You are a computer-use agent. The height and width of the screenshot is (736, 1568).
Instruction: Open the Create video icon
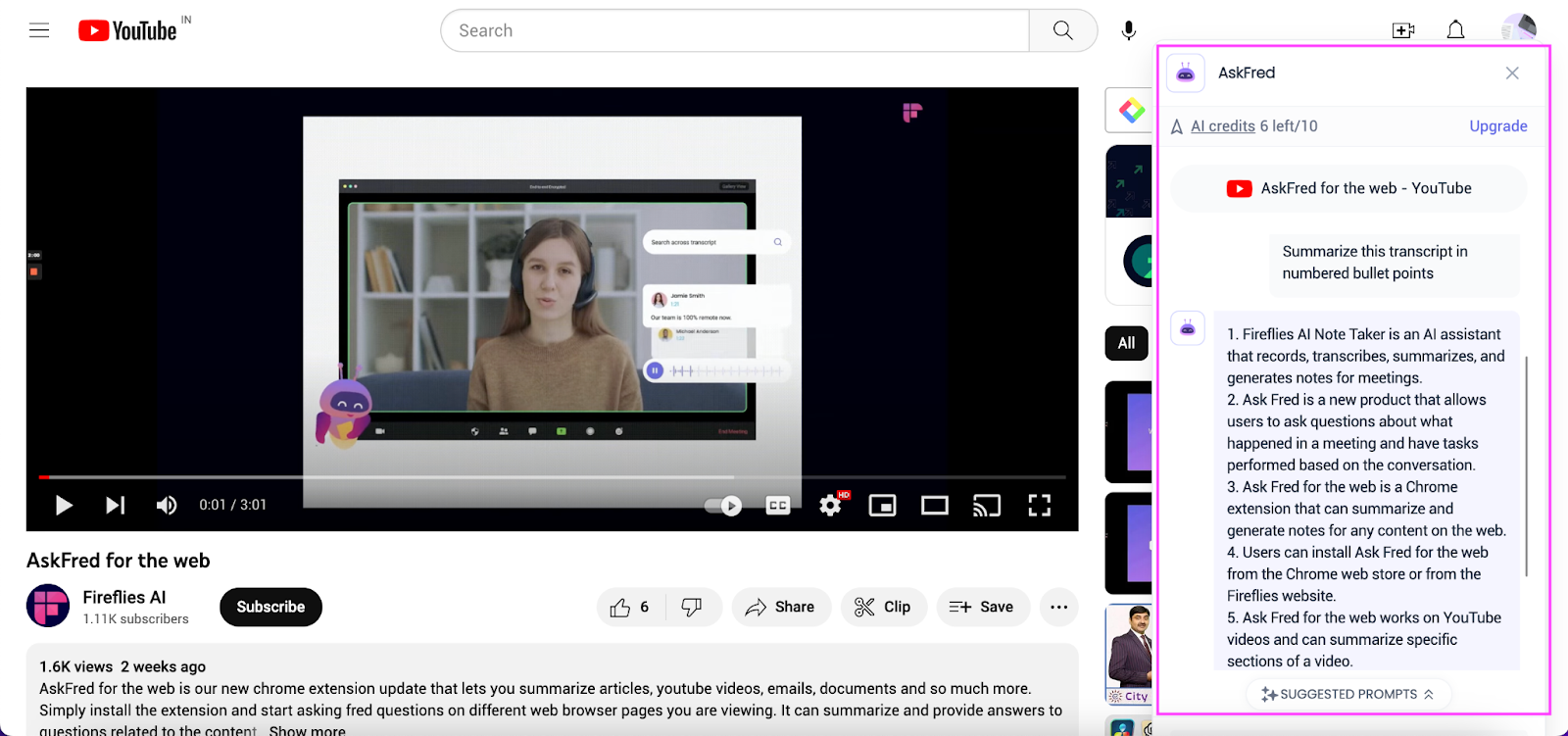[x=1403, y=30]
